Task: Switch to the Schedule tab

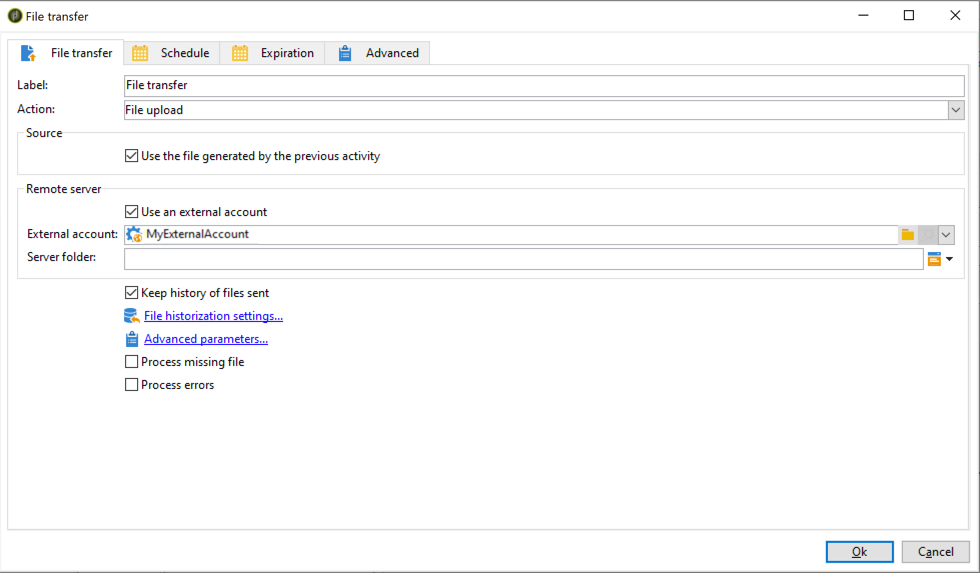Action: (x=171, y=53)
